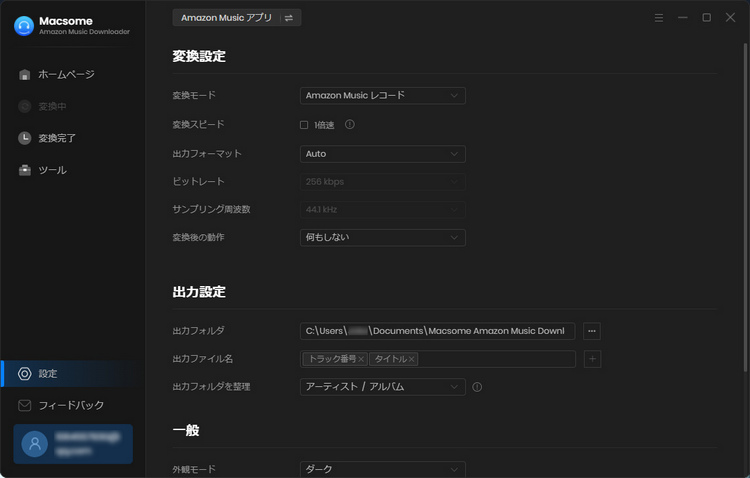Click the 44.1 kHz sampling dropdown
Image resolution: width=750 pixels, height=478 pixels.
(383, 210)
